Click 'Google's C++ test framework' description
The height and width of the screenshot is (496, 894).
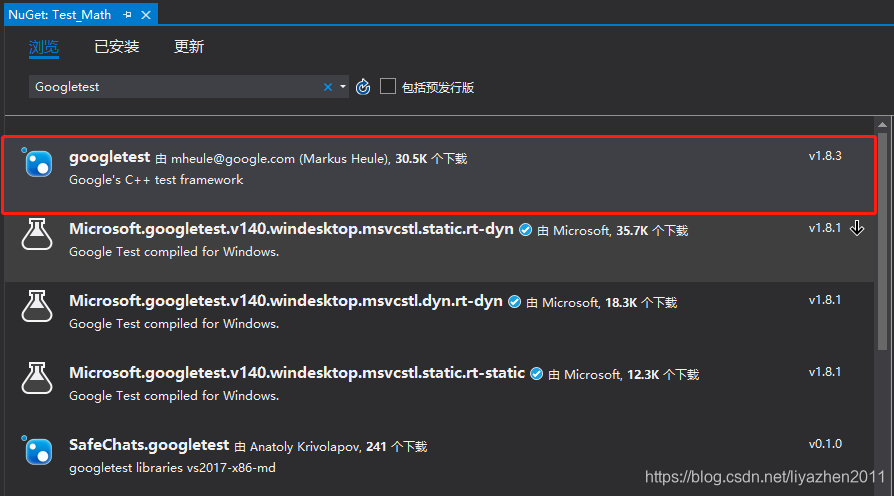pyautogui.click(x=156, y=180)
